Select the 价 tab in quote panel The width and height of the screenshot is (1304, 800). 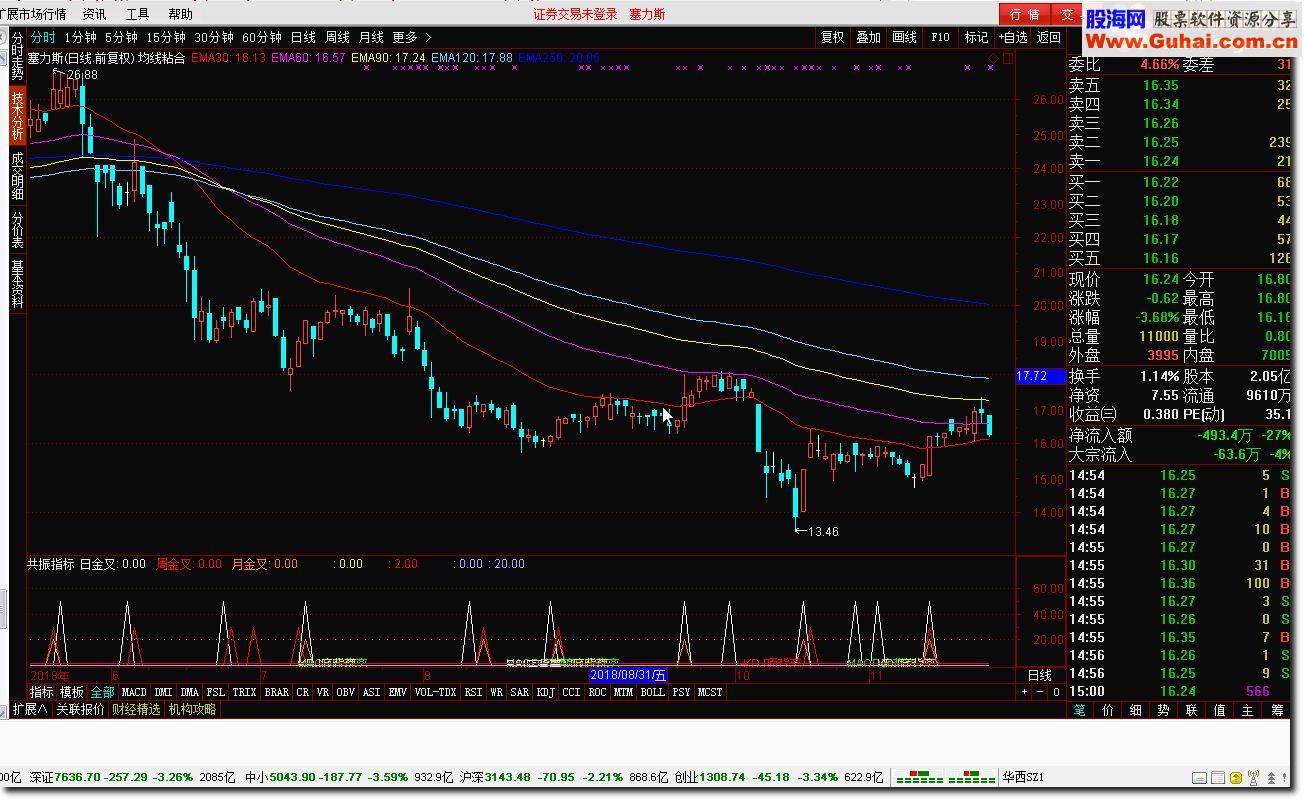click(1108, 710)
